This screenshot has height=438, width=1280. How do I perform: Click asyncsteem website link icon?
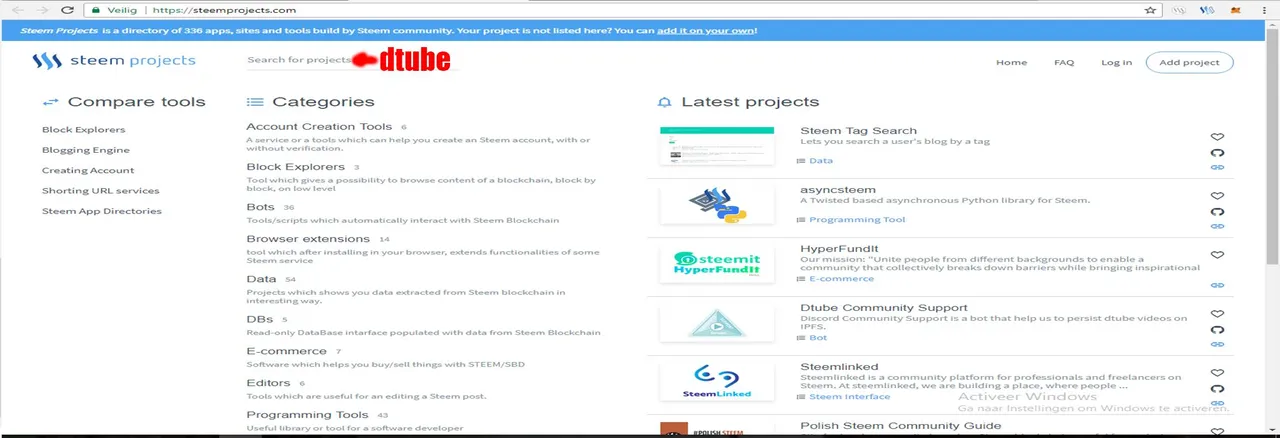1217,227
